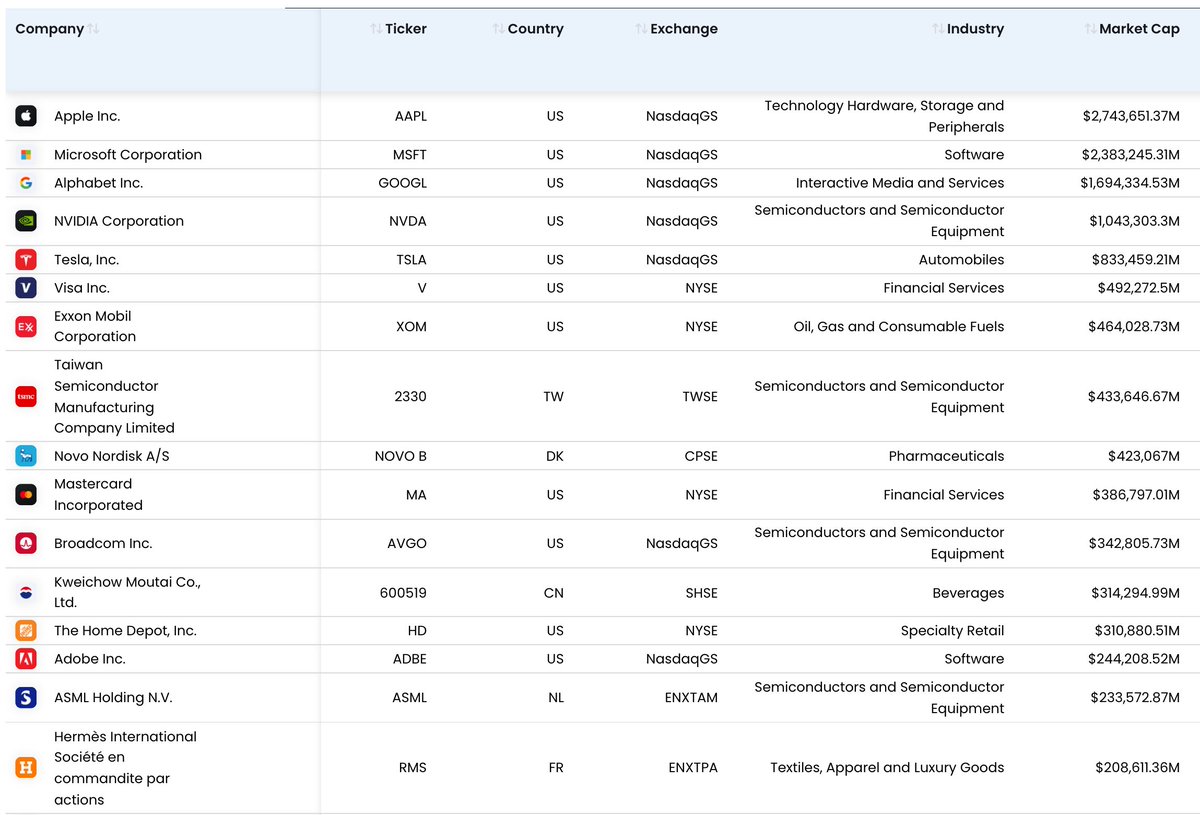Screen dimensions: 1200x815
Task: Select the MSFT ticker cell
Action: point(410,155)
